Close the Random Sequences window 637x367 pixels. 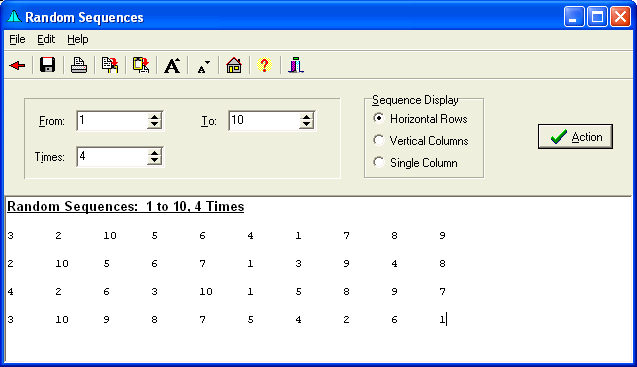tap(620, 17)
